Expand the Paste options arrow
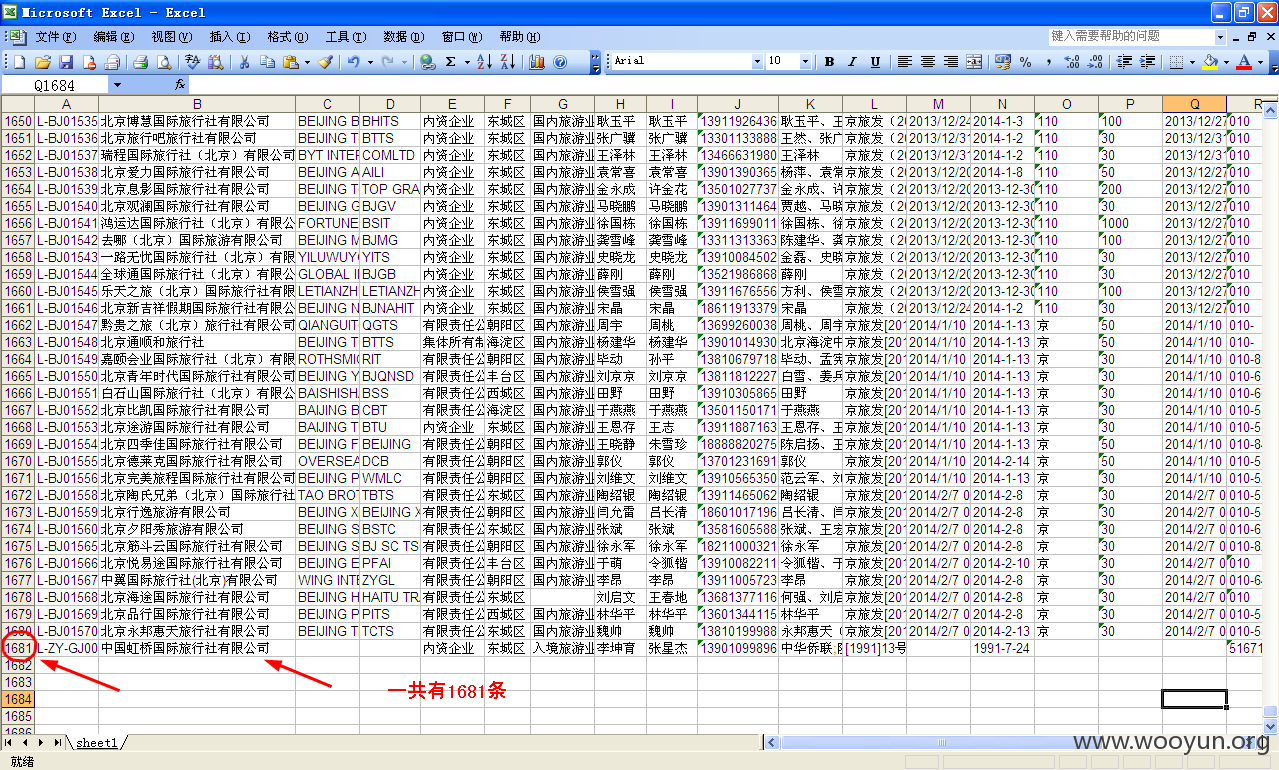Viewport: 1279px width, 770px height. pyautogui.click(x=305, y=62)
